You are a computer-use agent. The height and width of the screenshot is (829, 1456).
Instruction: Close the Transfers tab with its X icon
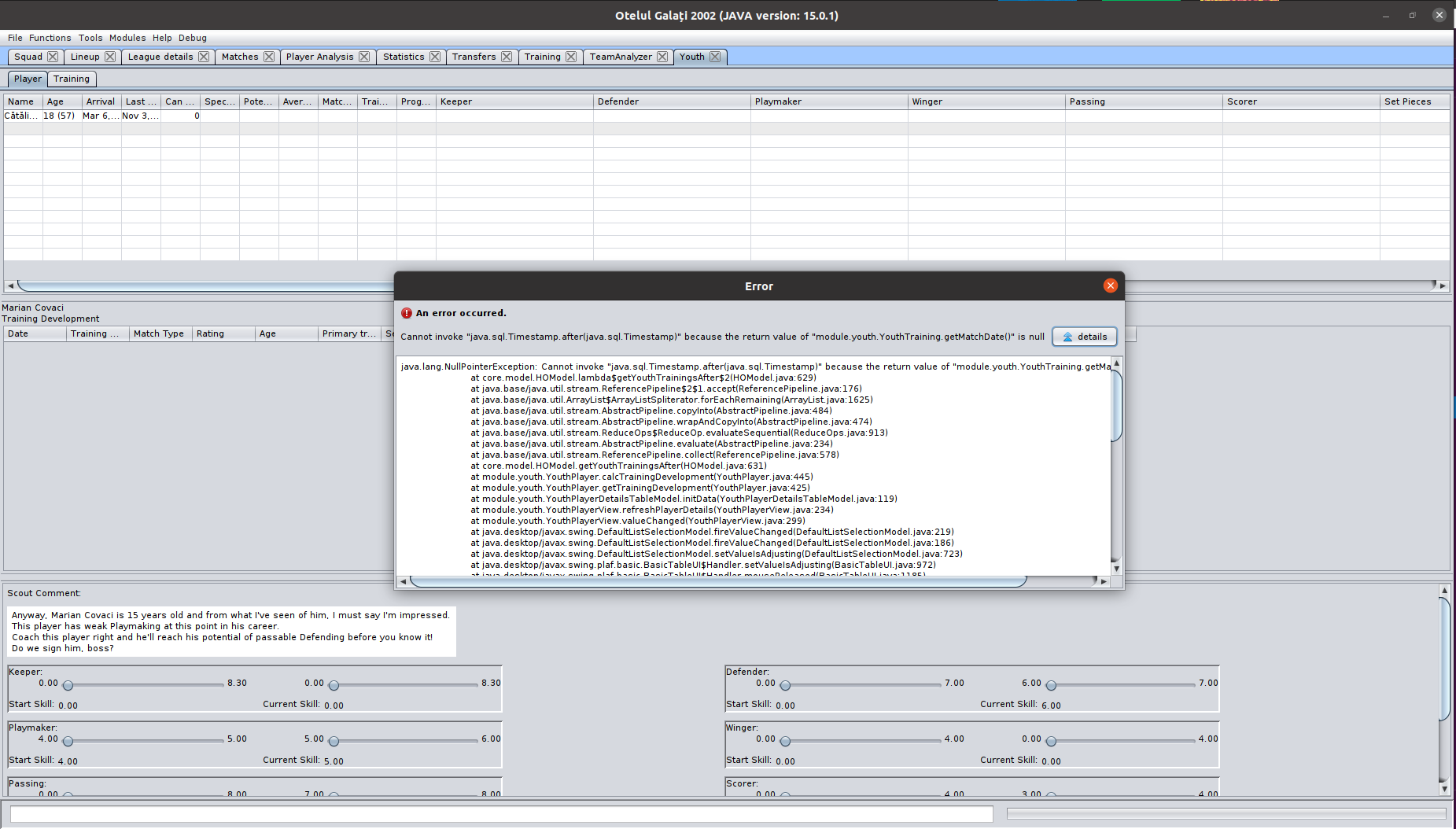click(x=508, y=56)
